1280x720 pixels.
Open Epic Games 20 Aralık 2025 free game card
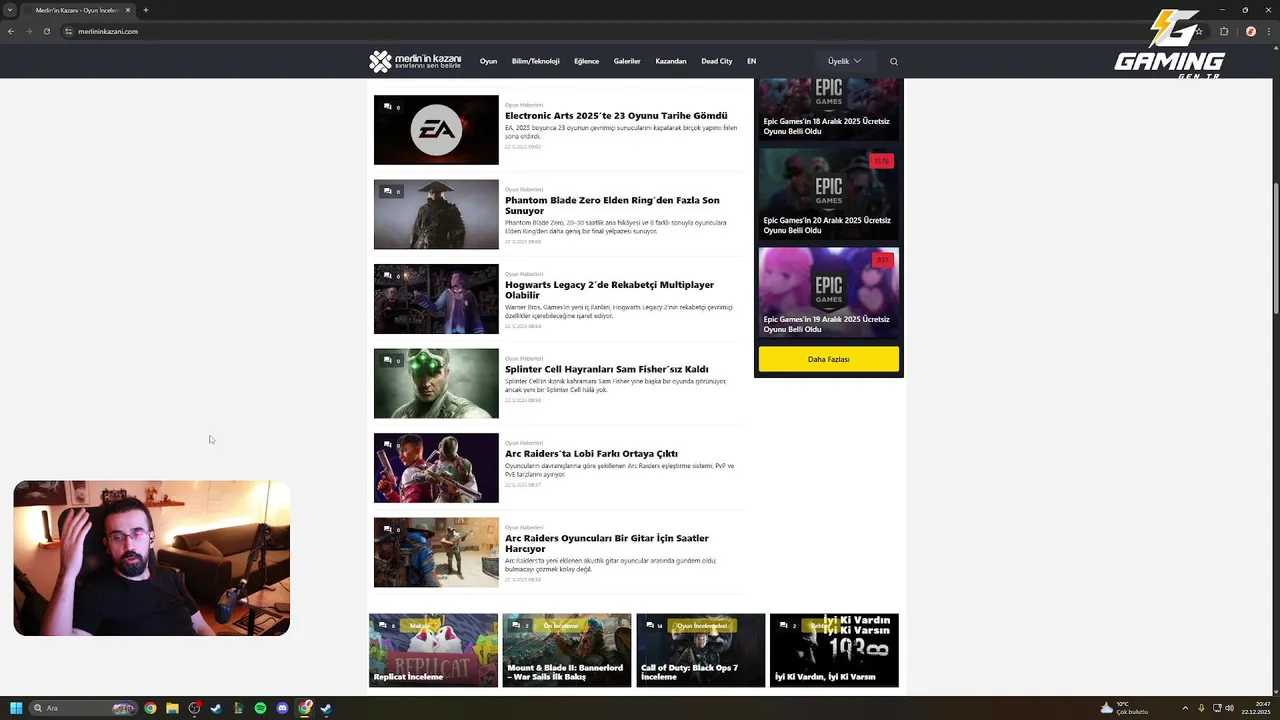click(828, 194)
